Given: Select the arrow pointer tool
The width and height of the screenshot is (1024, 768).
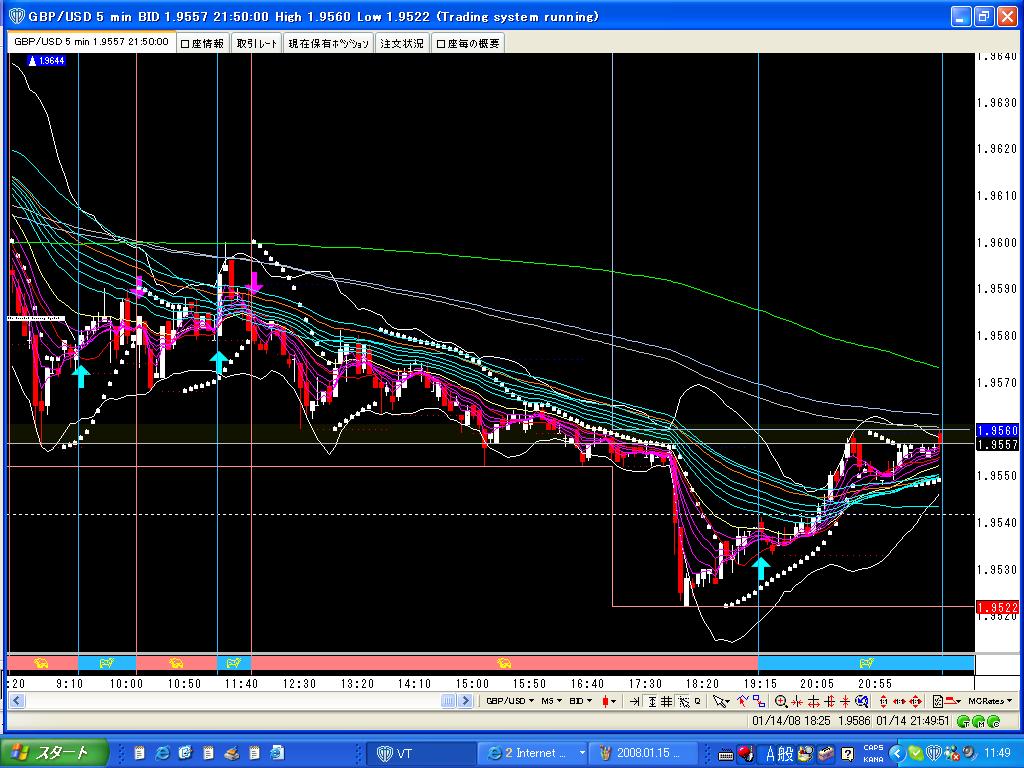Looking at the screenshot, I should coord(718,701).
